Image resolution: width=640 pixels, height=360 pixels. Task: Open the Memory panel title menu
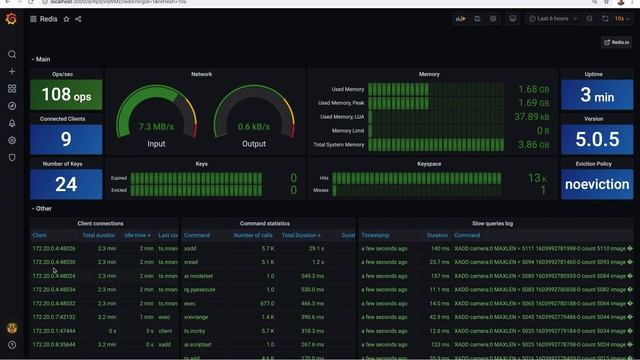(429, 74)
